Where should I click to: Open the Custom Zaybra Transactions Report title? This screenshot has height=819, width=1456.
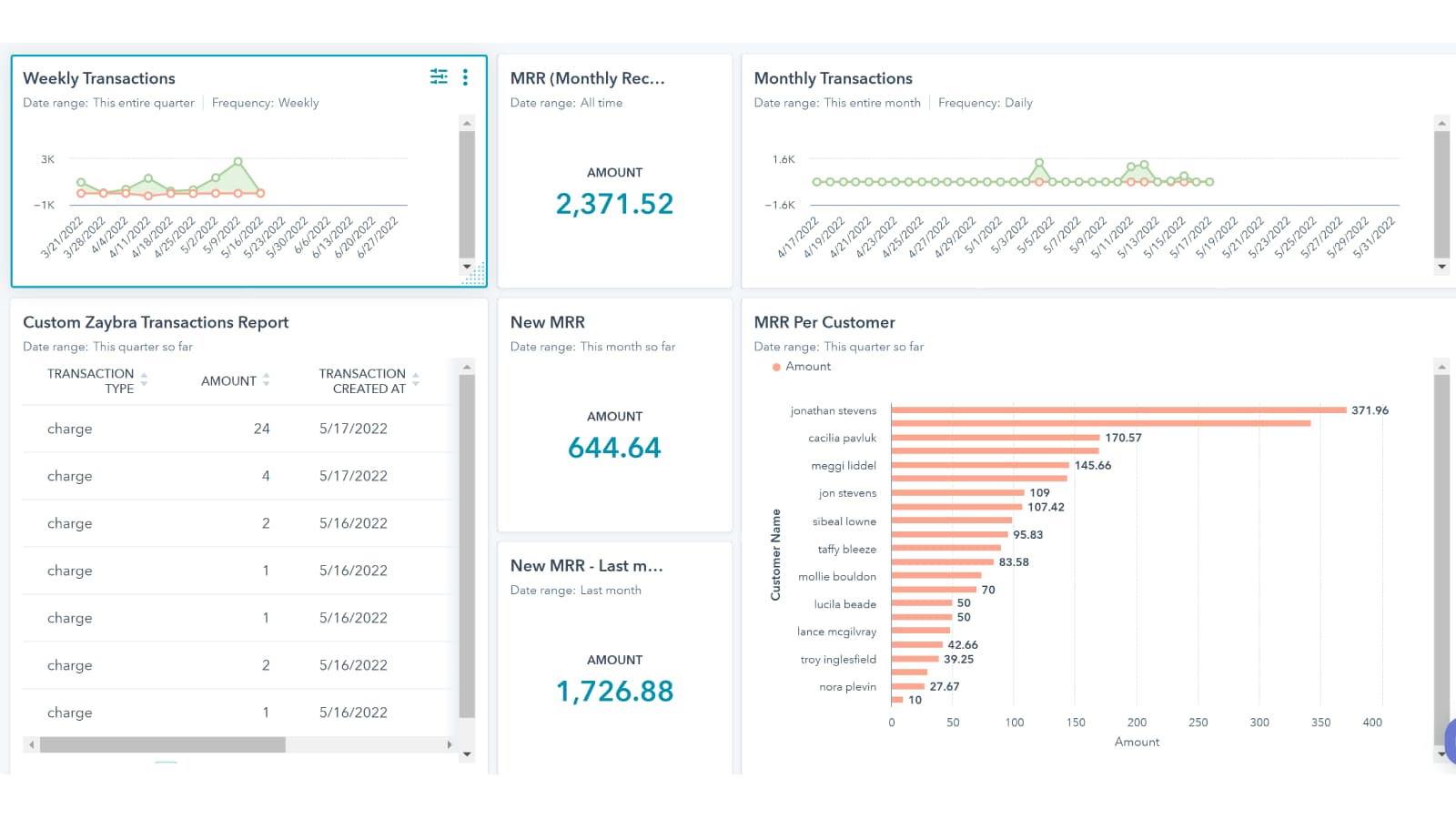point(156,322)
